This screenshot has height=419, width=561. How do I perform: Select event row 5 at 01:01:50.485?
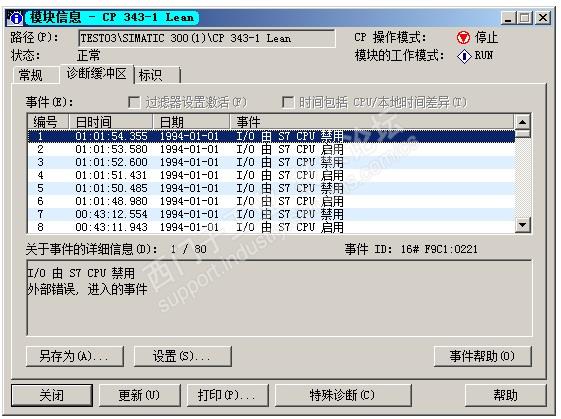point(271,188)
